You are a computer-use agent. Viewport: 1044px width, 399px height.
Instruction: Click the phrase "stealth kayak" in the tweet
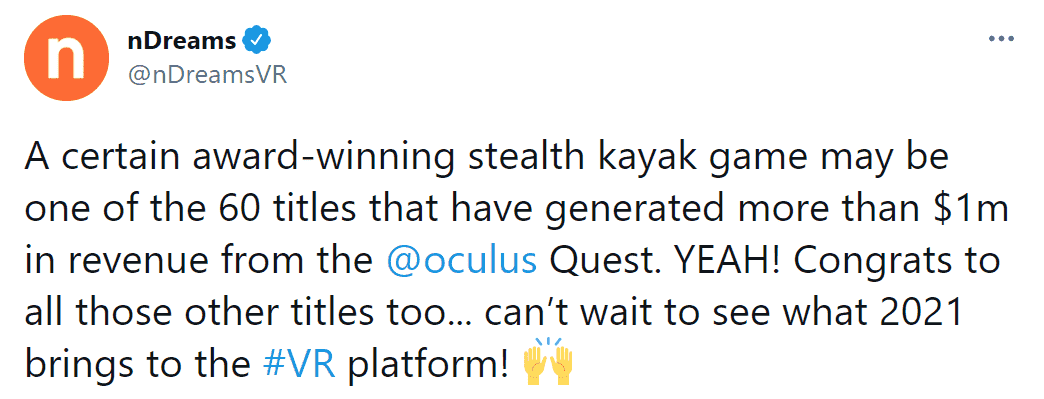click(x=541, y=159)
